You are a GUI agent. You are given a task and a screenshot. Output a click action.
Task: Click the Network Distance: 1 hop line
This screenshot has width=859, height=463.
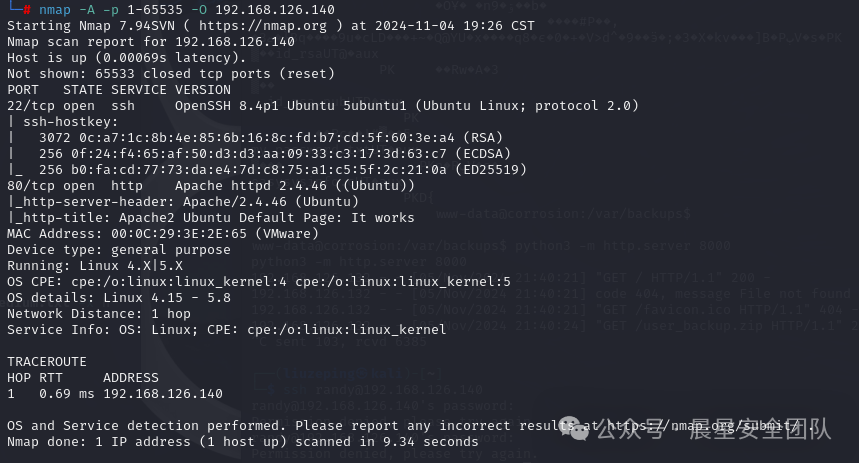pos(98,314)
